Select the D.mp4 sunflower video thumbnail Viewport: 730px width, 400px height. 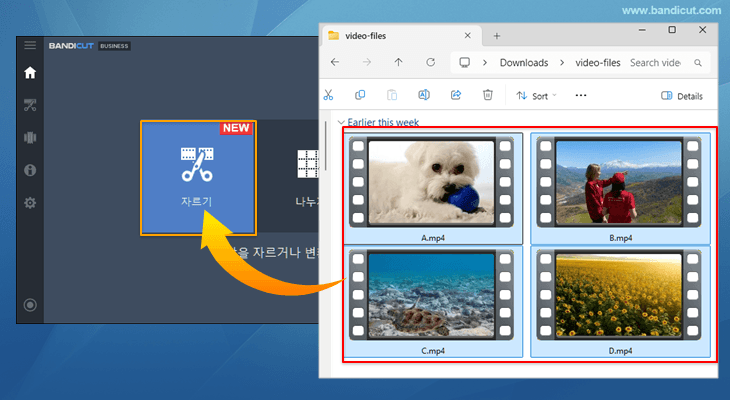[619, 295]
